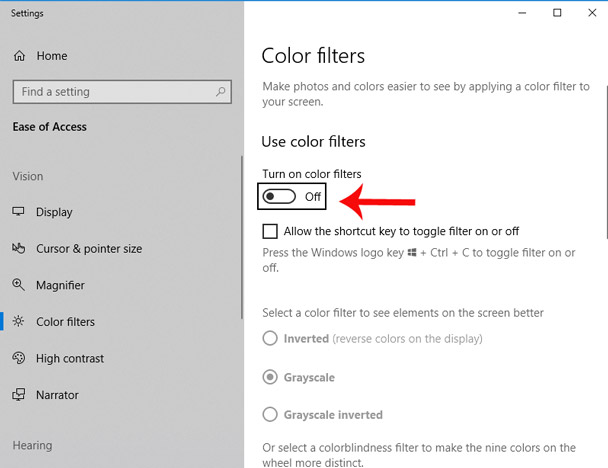The image size is (608, 468).
Task: Focus the Find a setting search box
Action: pos(110,92)
